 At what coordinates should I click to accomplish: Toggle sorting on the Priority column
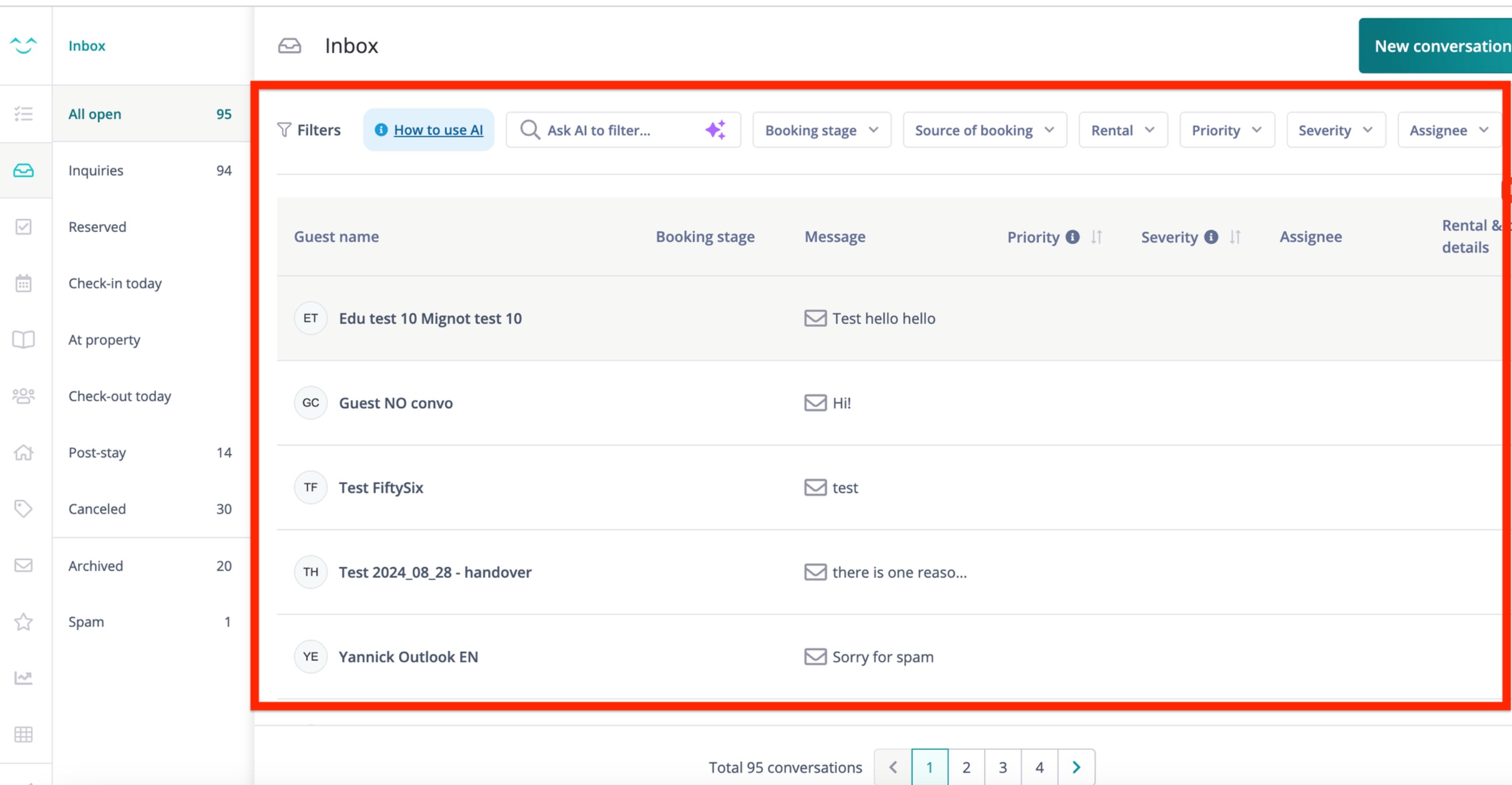pos(1096,237)
